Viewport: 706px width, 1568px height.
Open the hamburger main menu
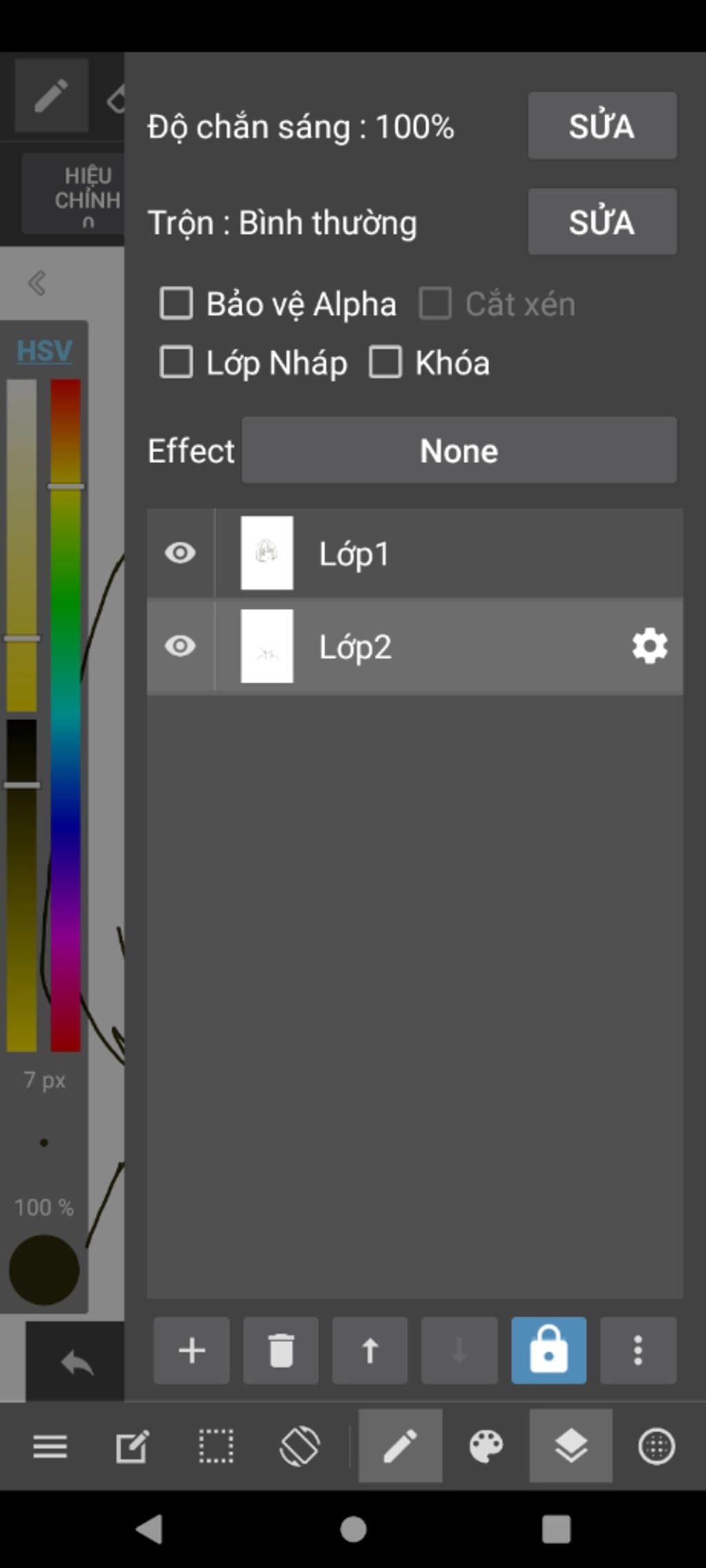point(50,1445)
